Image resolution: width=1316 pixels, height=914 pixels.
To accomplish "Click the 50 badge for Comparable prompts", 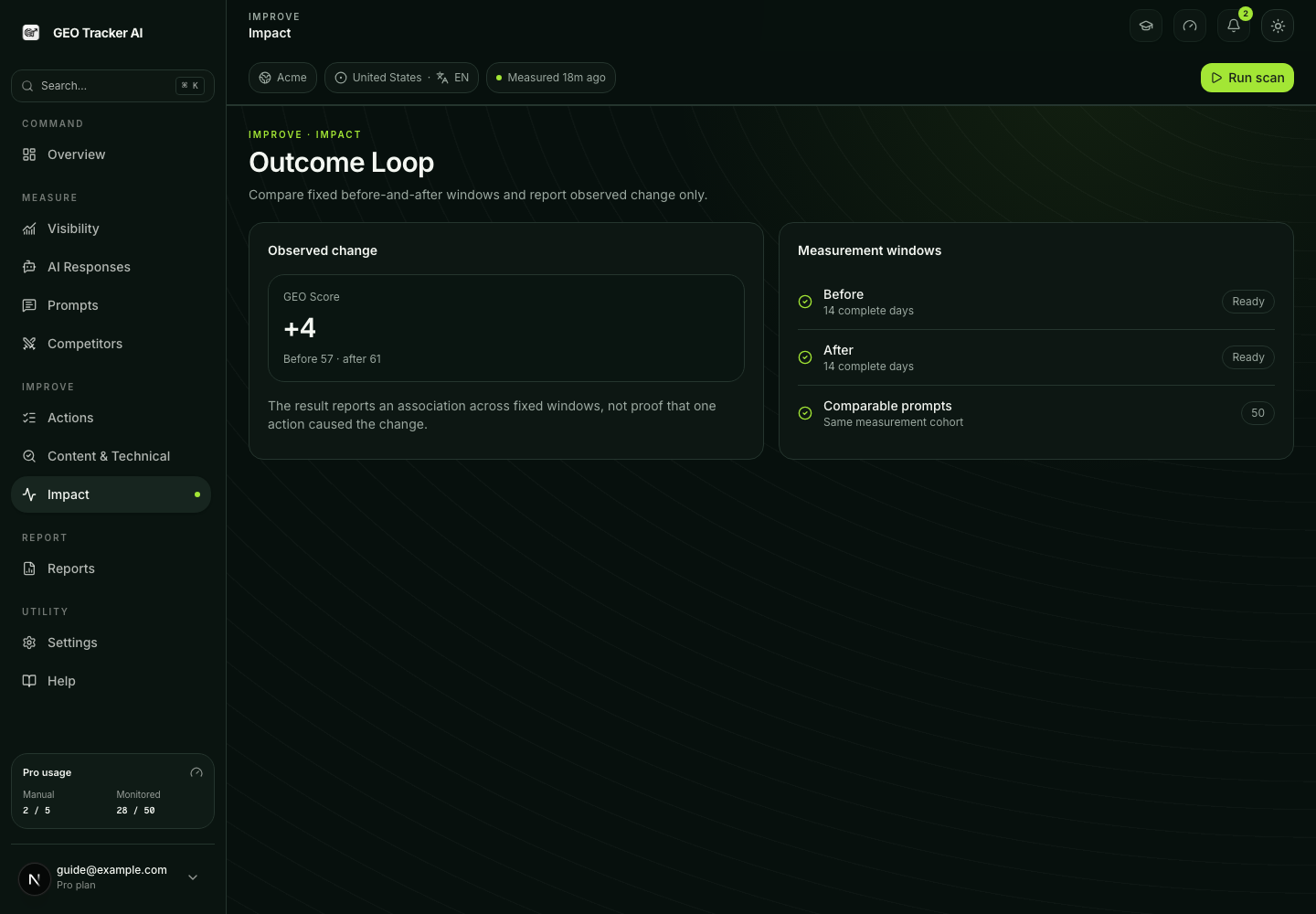I will (x=1258, y=413).
